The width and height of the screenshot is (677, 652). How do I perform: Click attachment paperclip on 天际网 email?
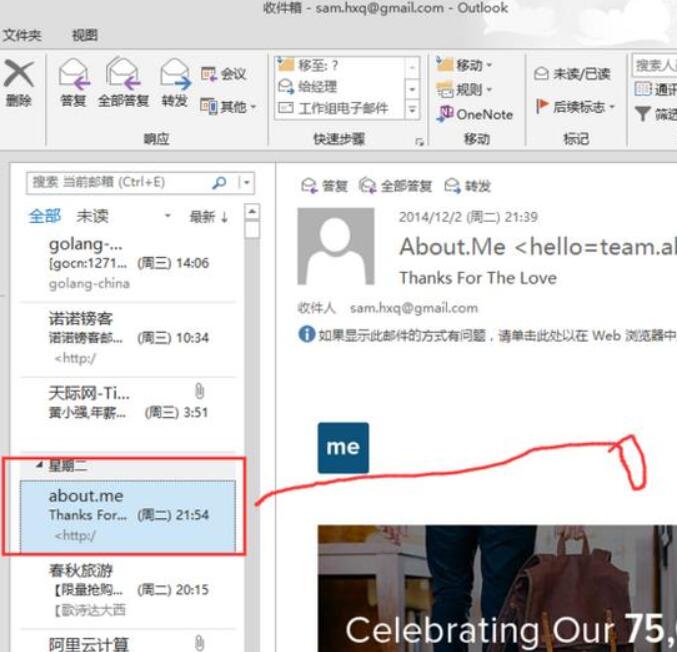tap(199, 391)
